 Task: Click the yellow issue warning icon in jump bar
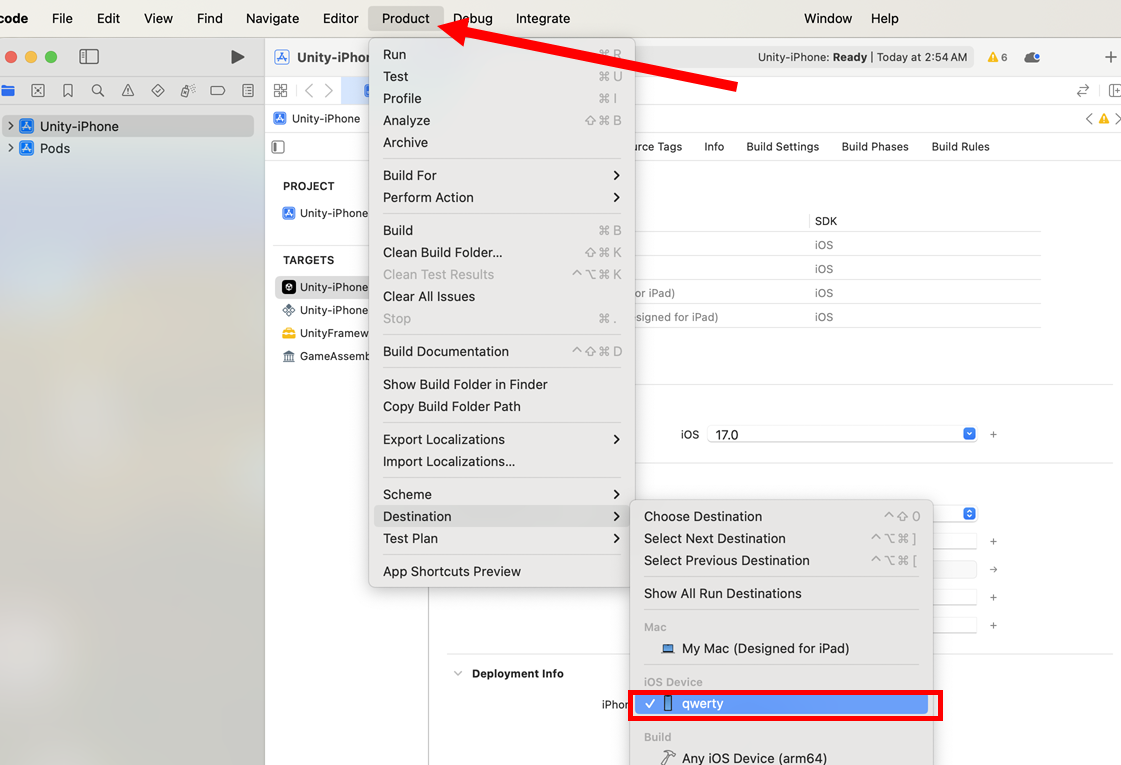tap(1104, 119)
